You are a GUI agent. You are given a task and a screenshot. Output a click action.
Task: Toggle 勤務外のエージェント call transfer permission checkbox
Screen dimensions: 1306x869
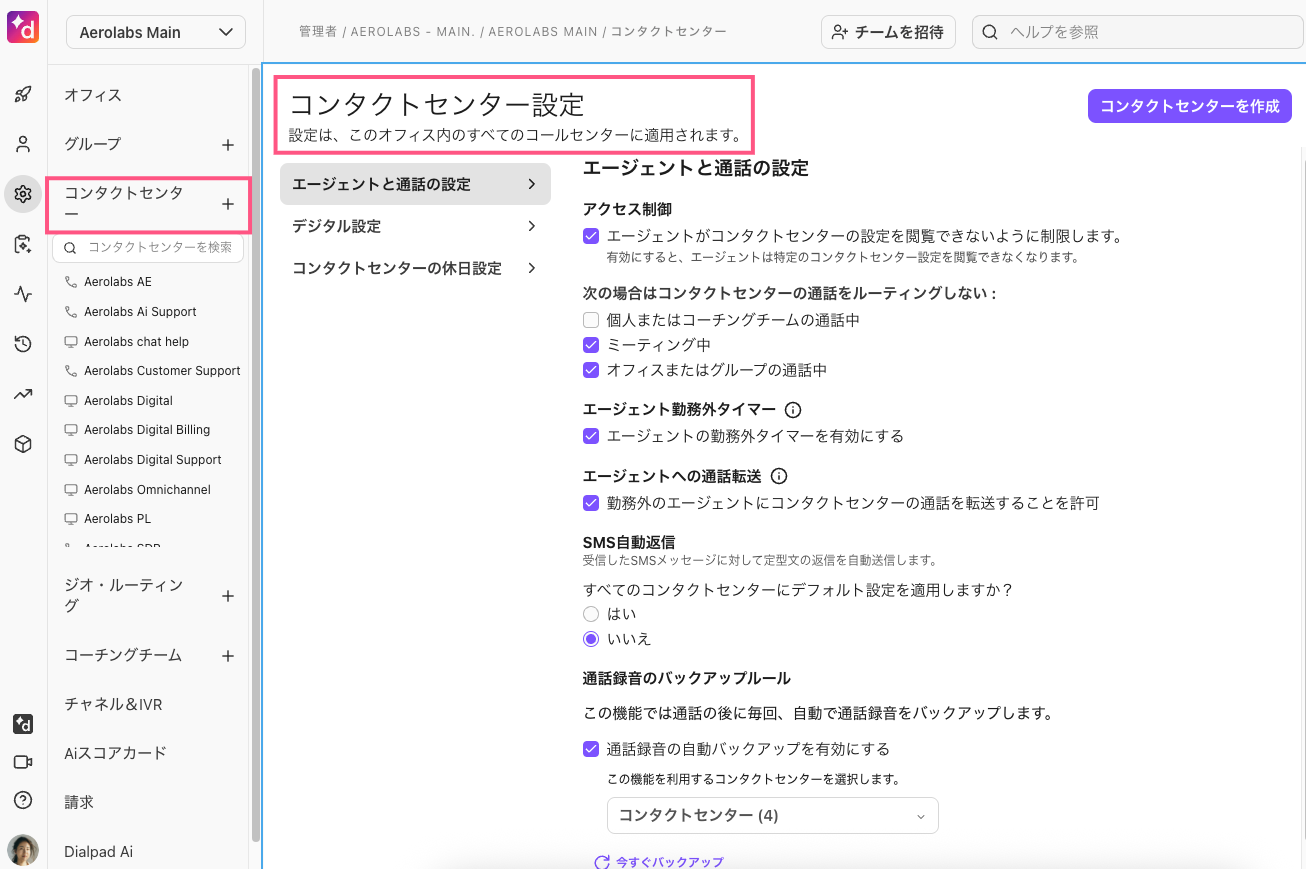[591, 503]
